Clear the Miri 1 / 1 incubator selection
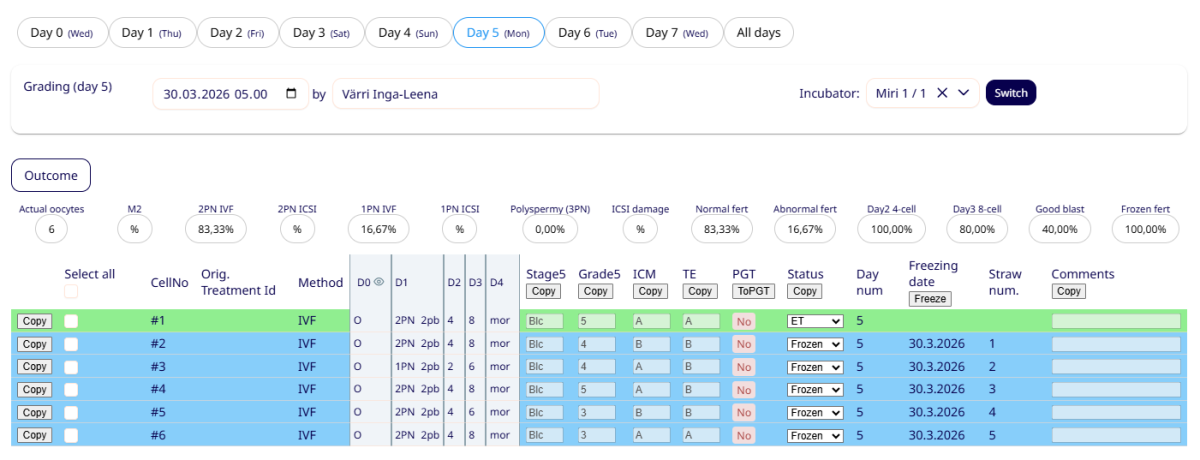Image resolution: width=1200 pixels, height=460 pixels. pyautogui.click(x=942, y=93)
